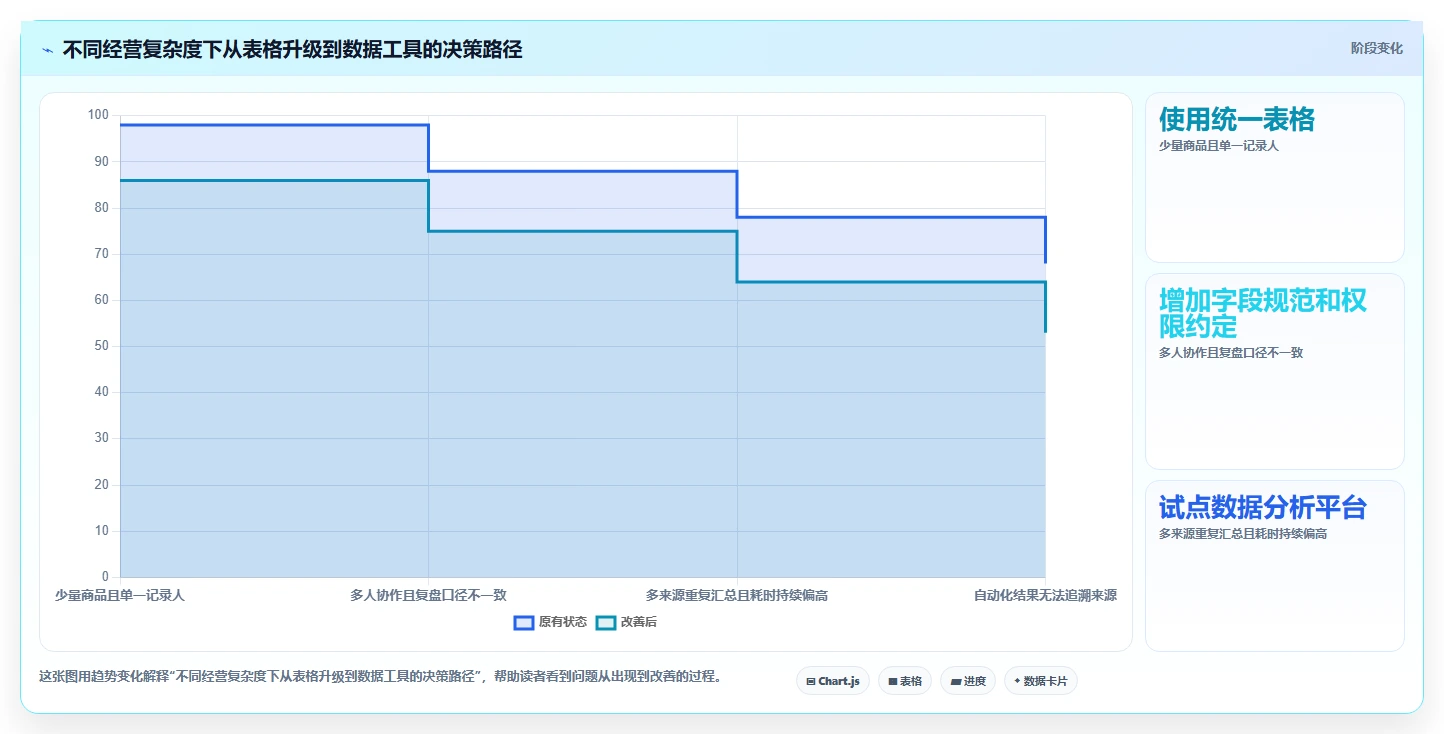1444x734 pixels.
Task: Click the card subtitle 少量商品且单一记录人
Action: [1218, 146]
